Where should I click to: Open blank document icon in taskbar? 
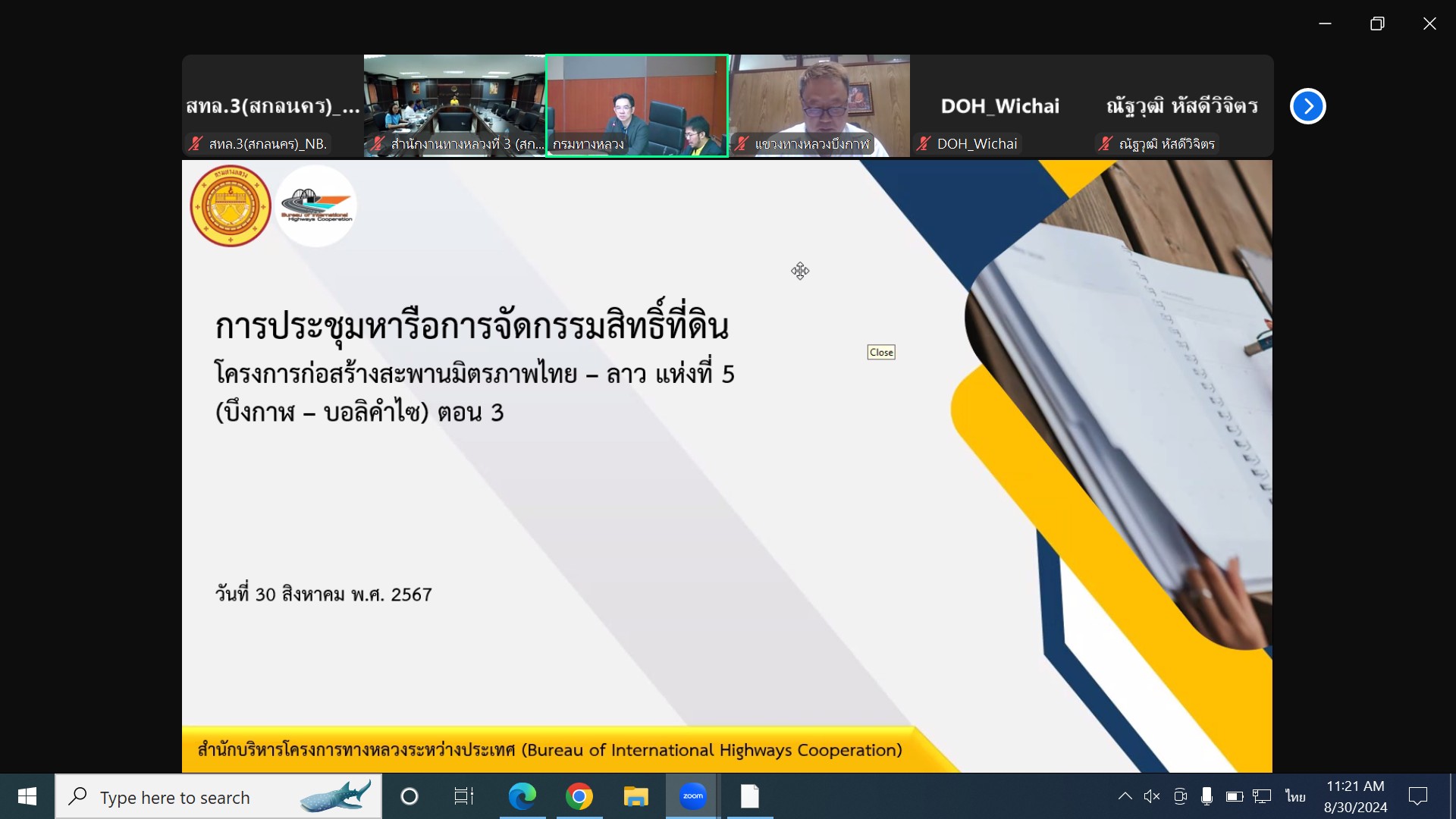pos(749,796)
